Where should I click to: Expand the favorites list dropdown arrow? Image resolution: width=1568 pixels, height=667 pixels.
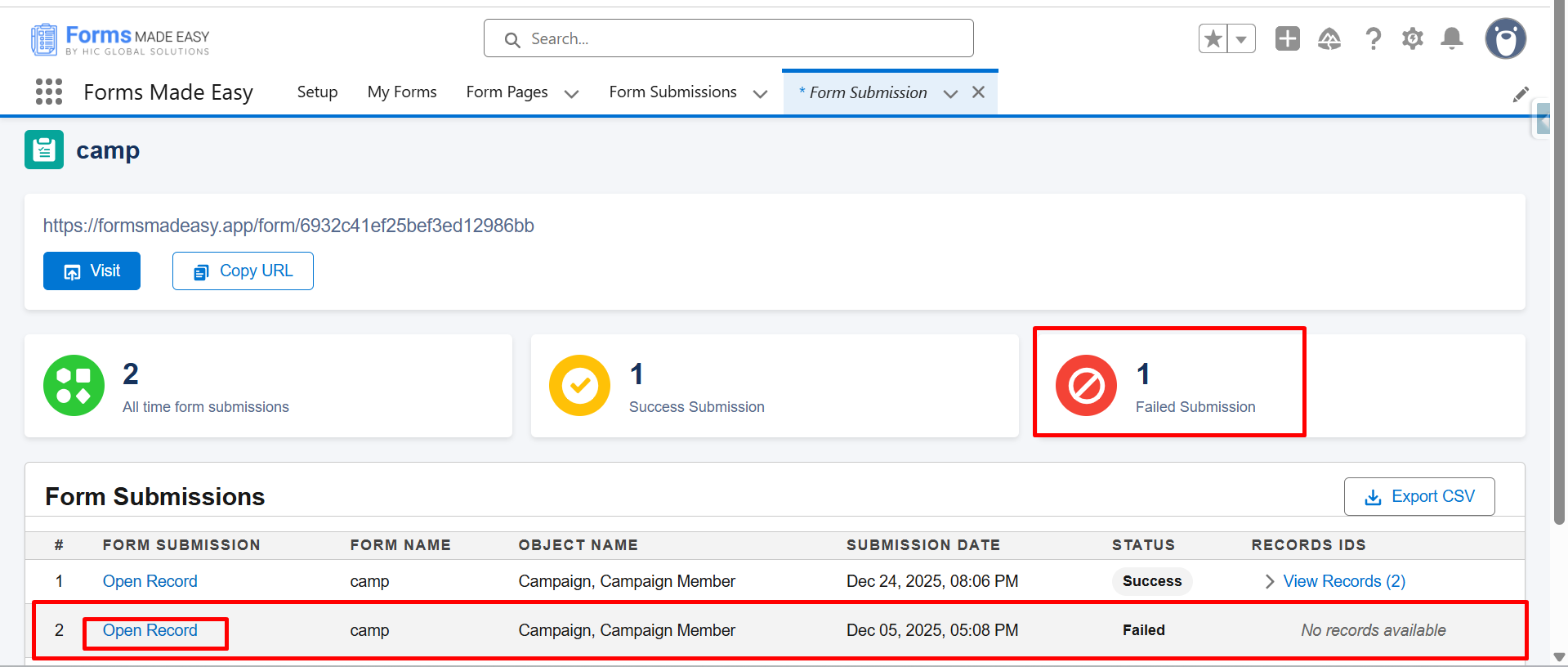[1241, 38]
